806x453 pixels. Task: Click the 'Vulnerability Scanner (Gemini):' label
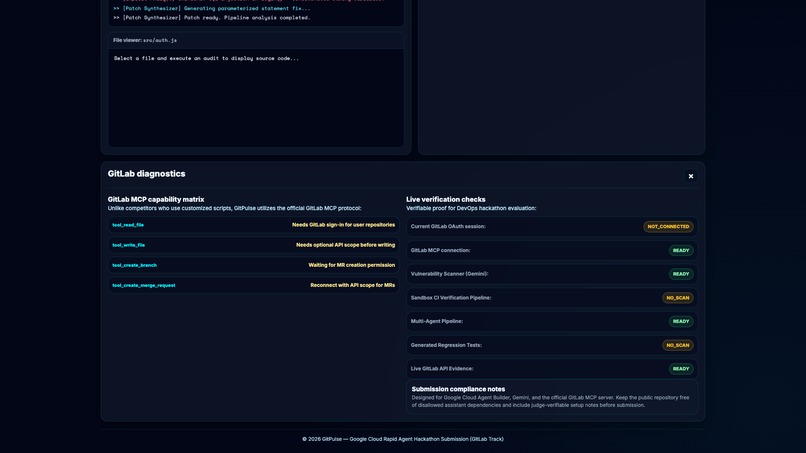449,274
